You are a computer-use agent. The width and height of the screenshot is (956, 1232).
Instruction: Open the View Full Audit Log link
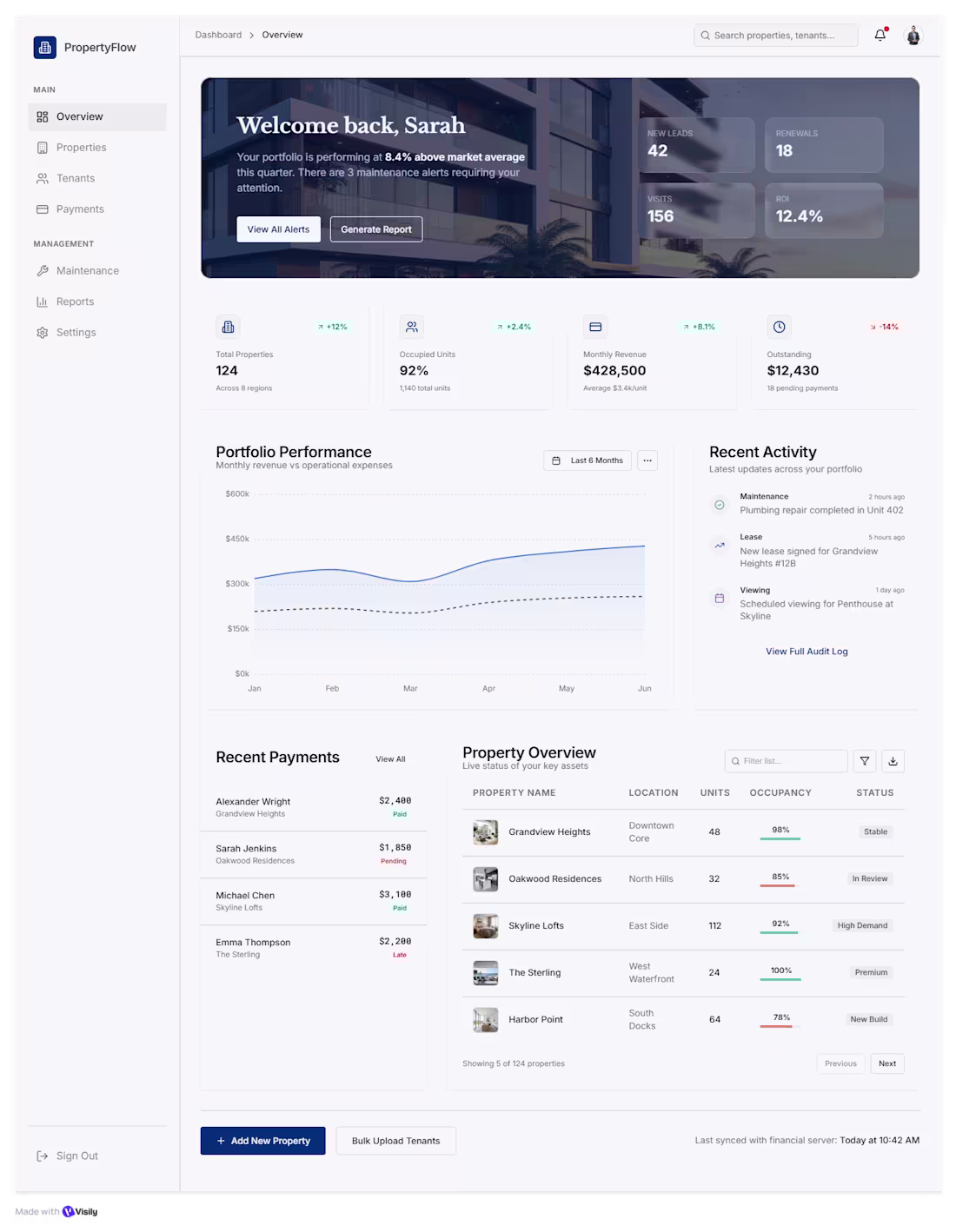(807, 652)
